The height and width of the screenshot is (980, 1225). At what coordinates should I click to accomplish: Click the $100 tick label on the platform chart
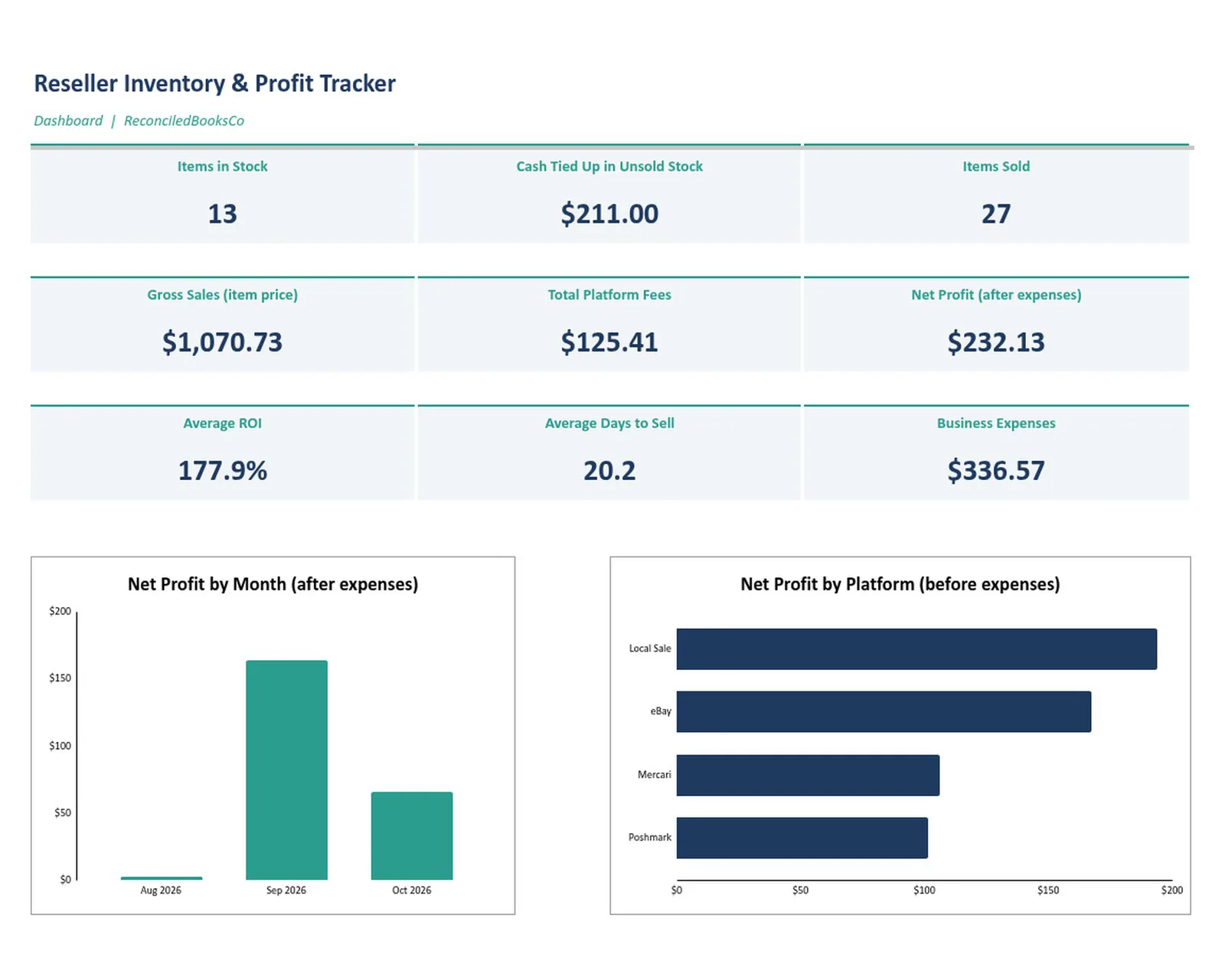[x=924, y=890]
